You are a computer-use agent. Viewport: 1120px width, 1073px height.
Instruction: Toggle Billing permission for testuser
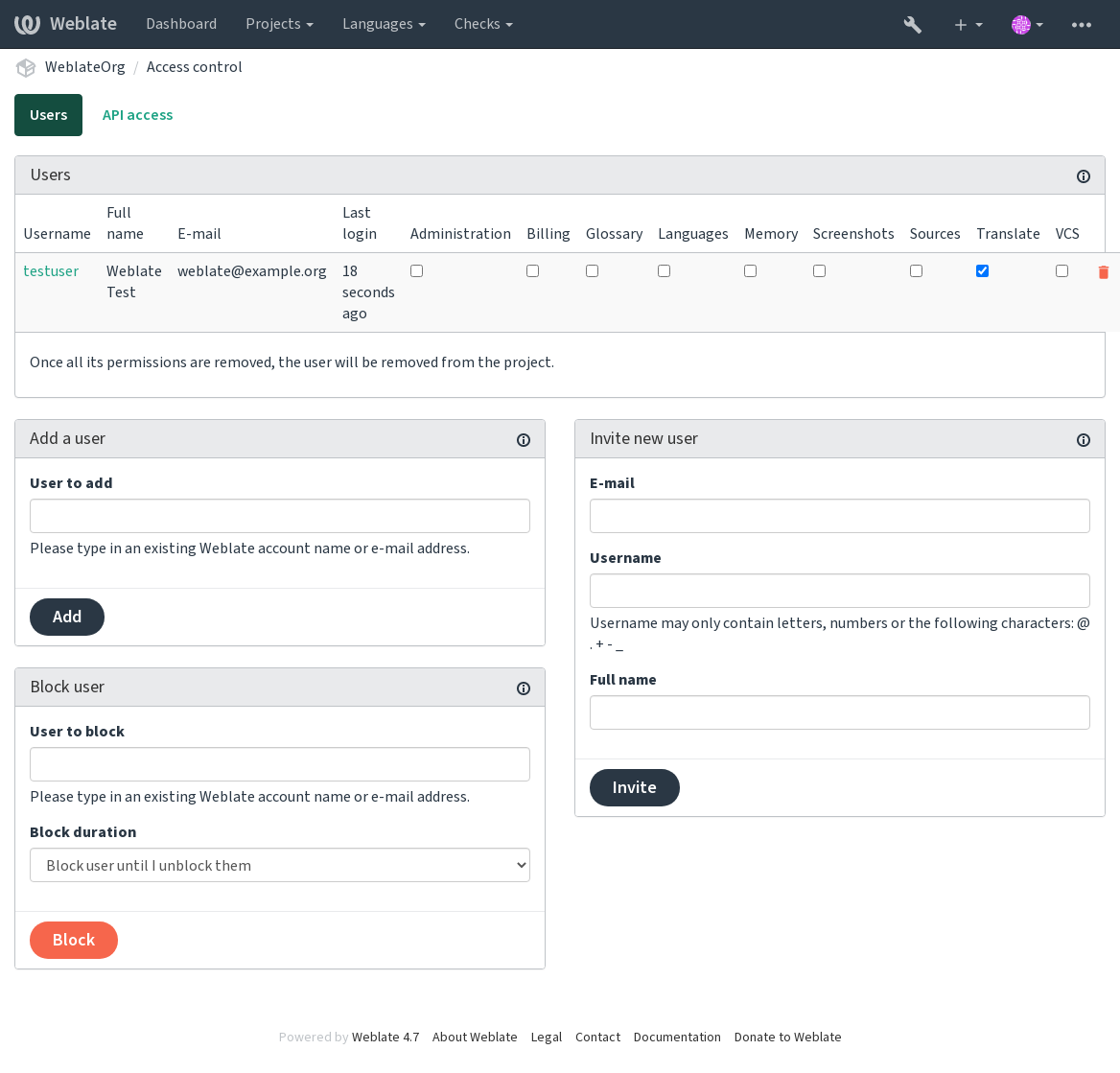(x=532, y=270)
